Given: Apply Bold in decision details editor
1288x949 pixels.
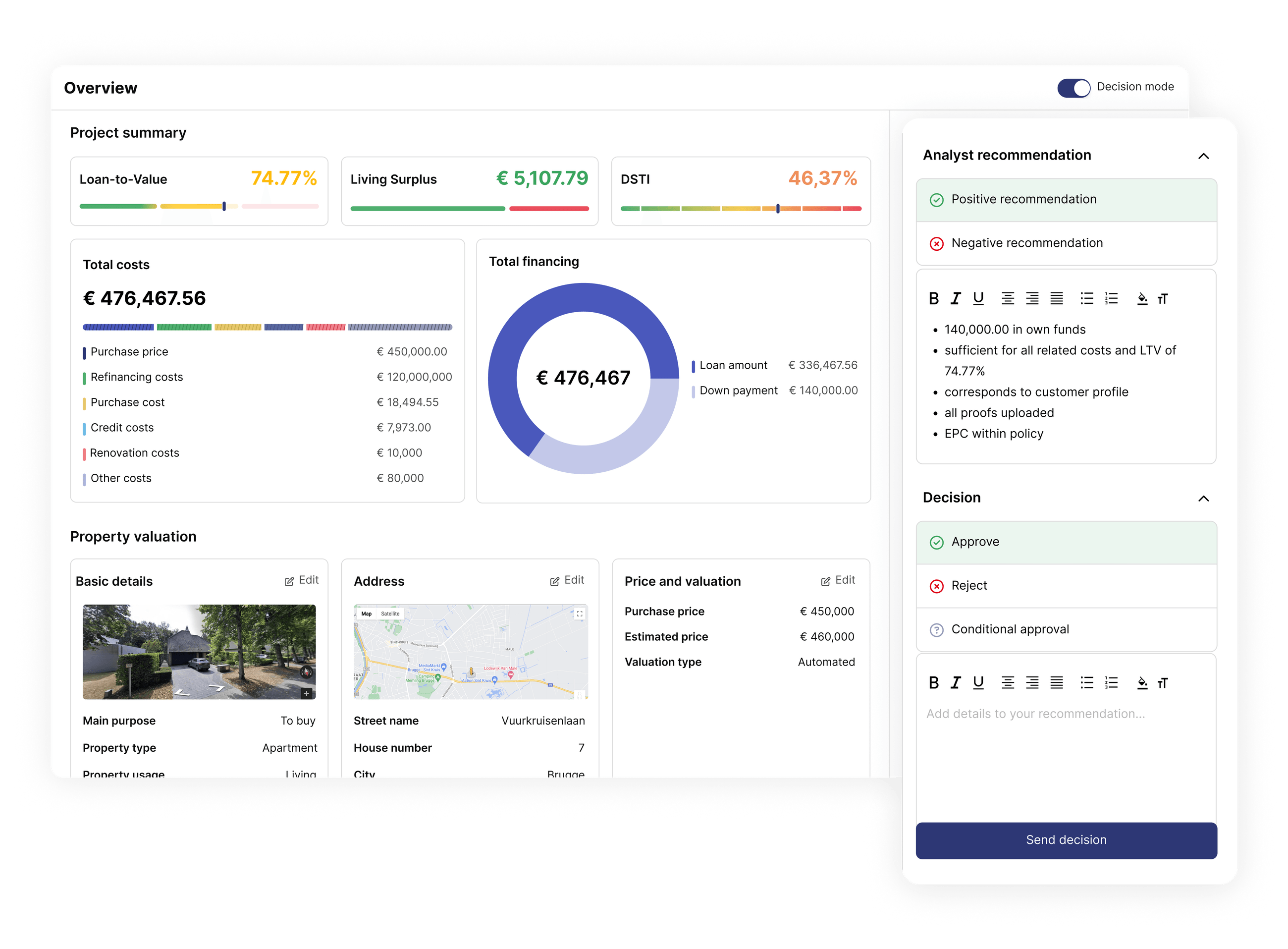Looking at the screenshot, I should point(934,682).
